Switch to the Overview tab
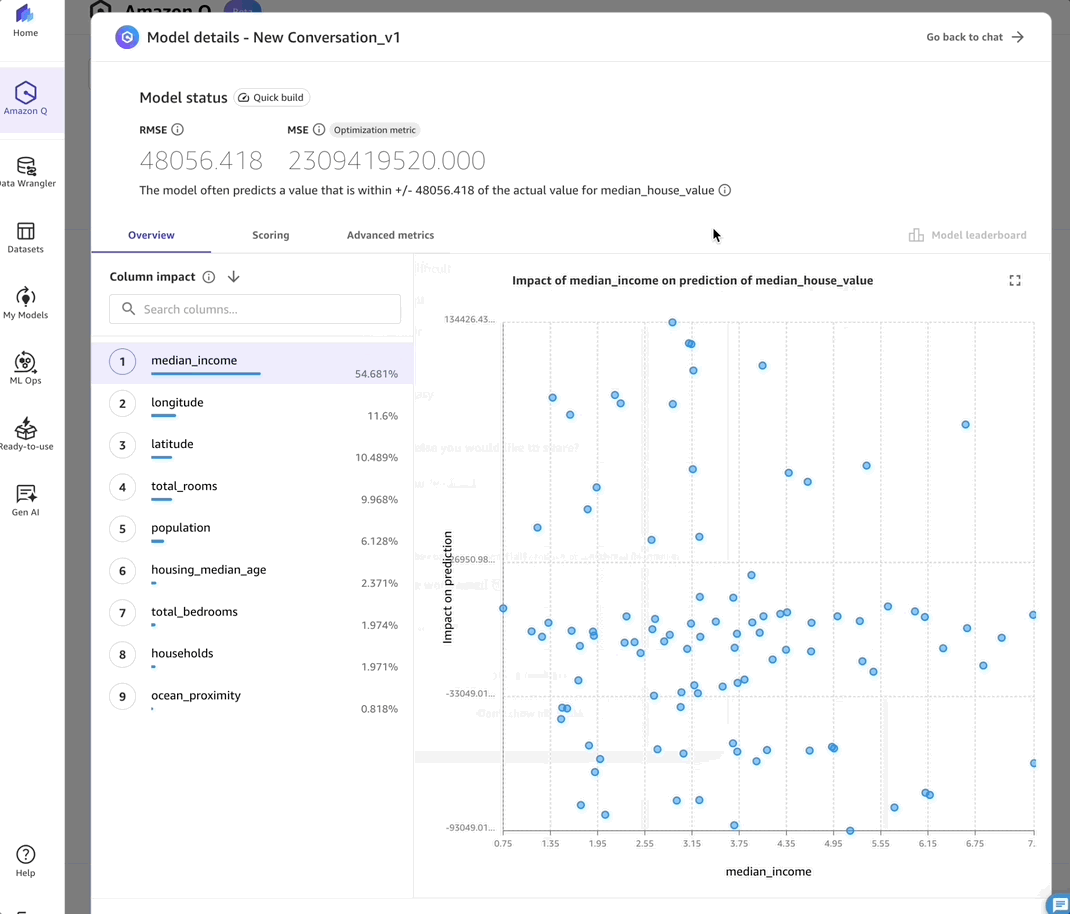 pos(151,235)
